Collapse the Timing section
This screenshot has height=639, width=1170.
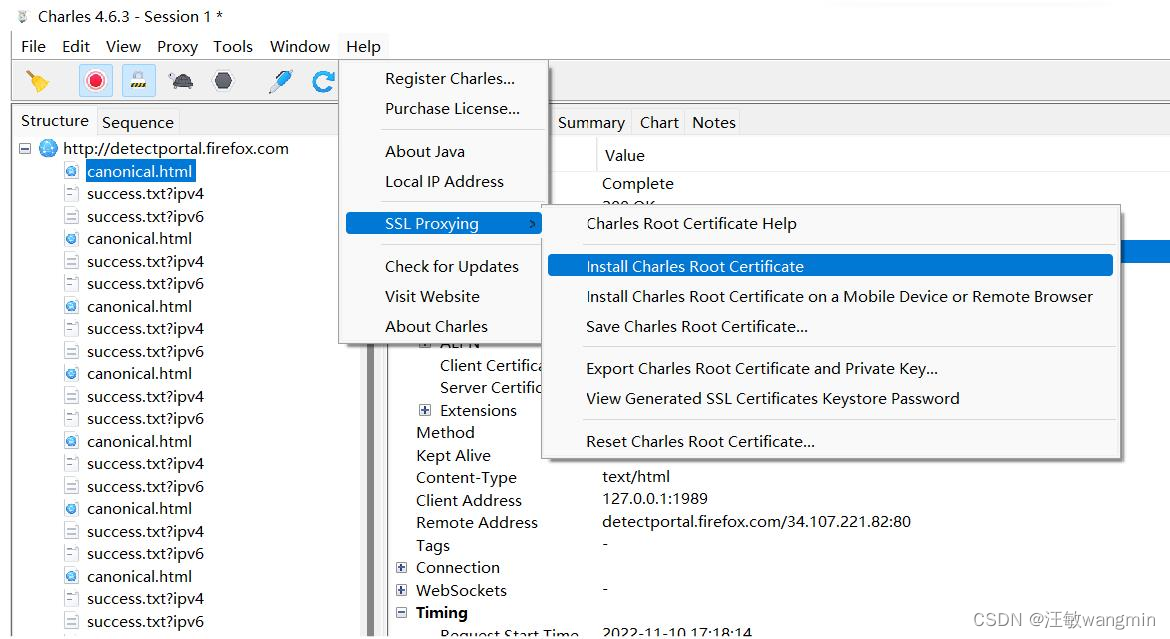click(401, 612)
